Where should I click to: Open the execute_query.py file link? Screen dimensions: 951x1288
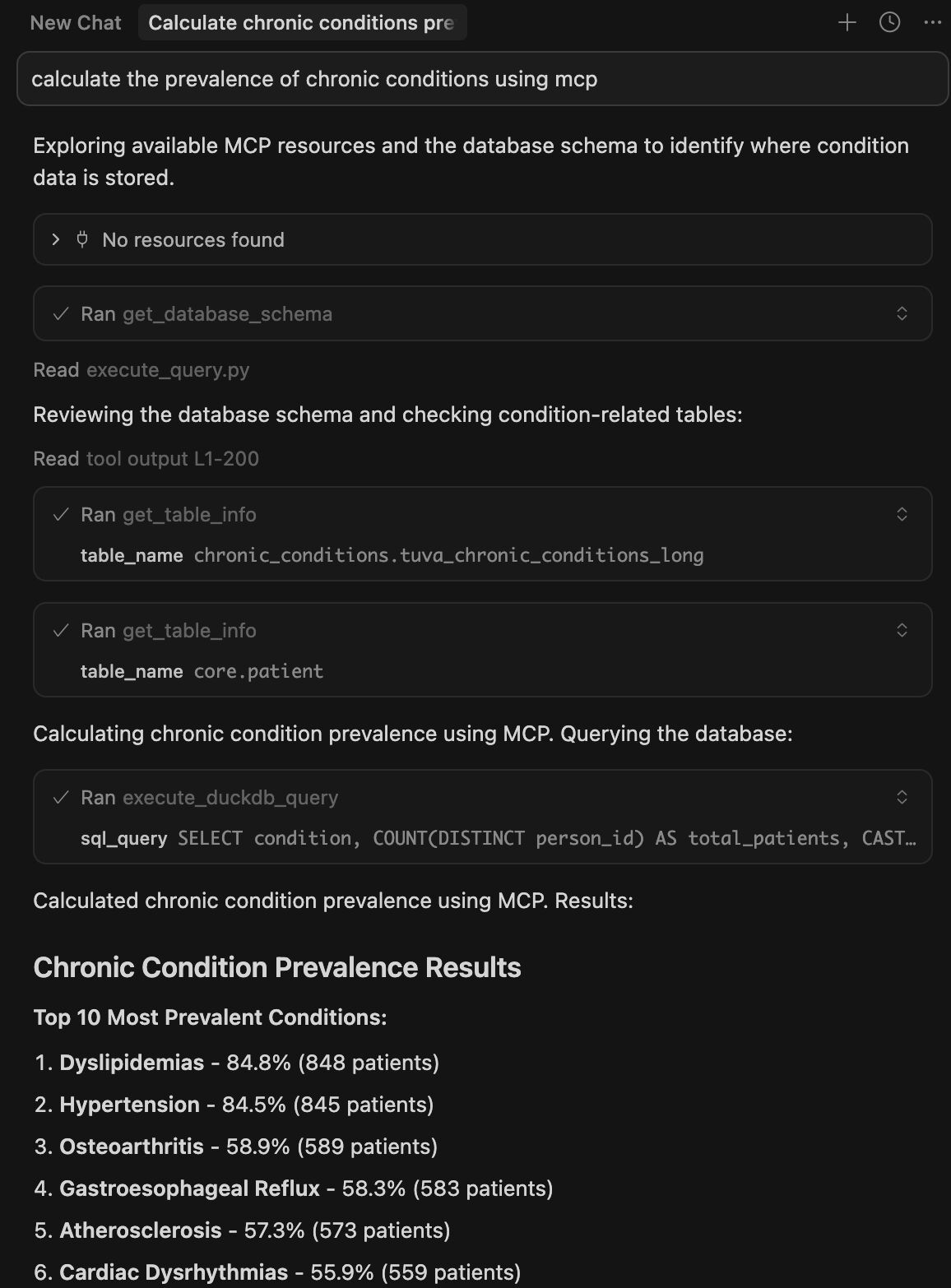(x=168, y=370)
